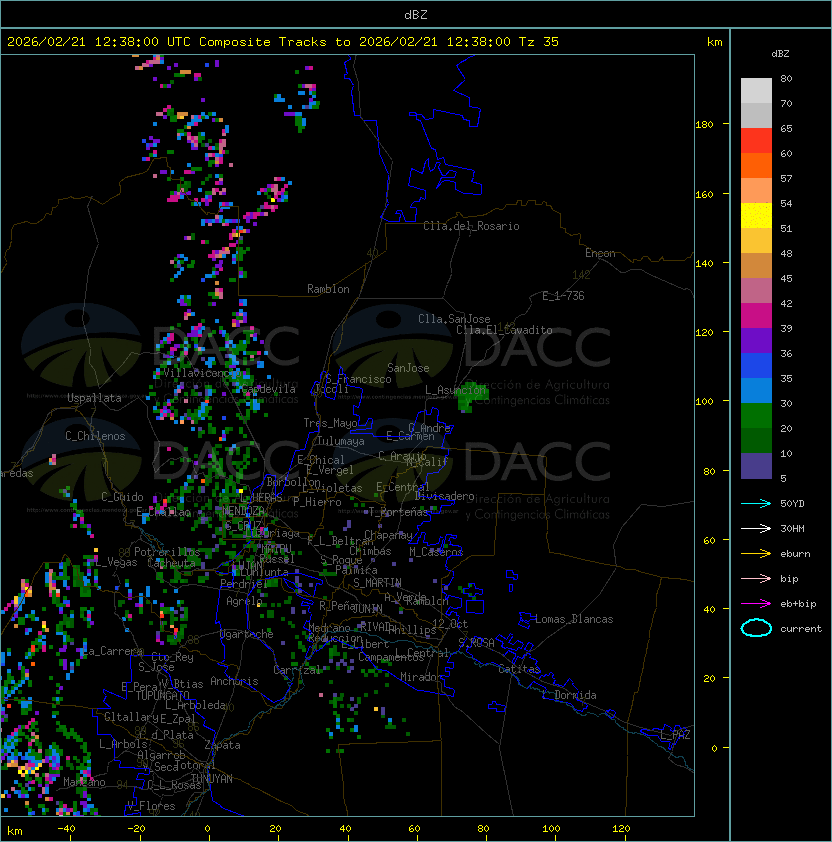
Task: Click the 'Encon' map label
Action: (x=600, y=253)
